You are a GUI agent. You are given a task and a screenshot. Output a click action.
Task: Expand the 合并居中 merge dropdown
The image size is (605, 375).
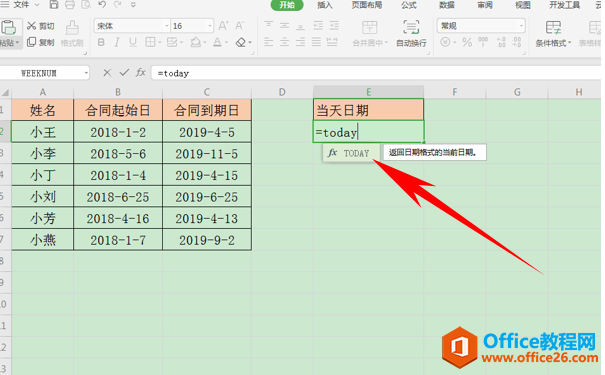coord(386,43)
